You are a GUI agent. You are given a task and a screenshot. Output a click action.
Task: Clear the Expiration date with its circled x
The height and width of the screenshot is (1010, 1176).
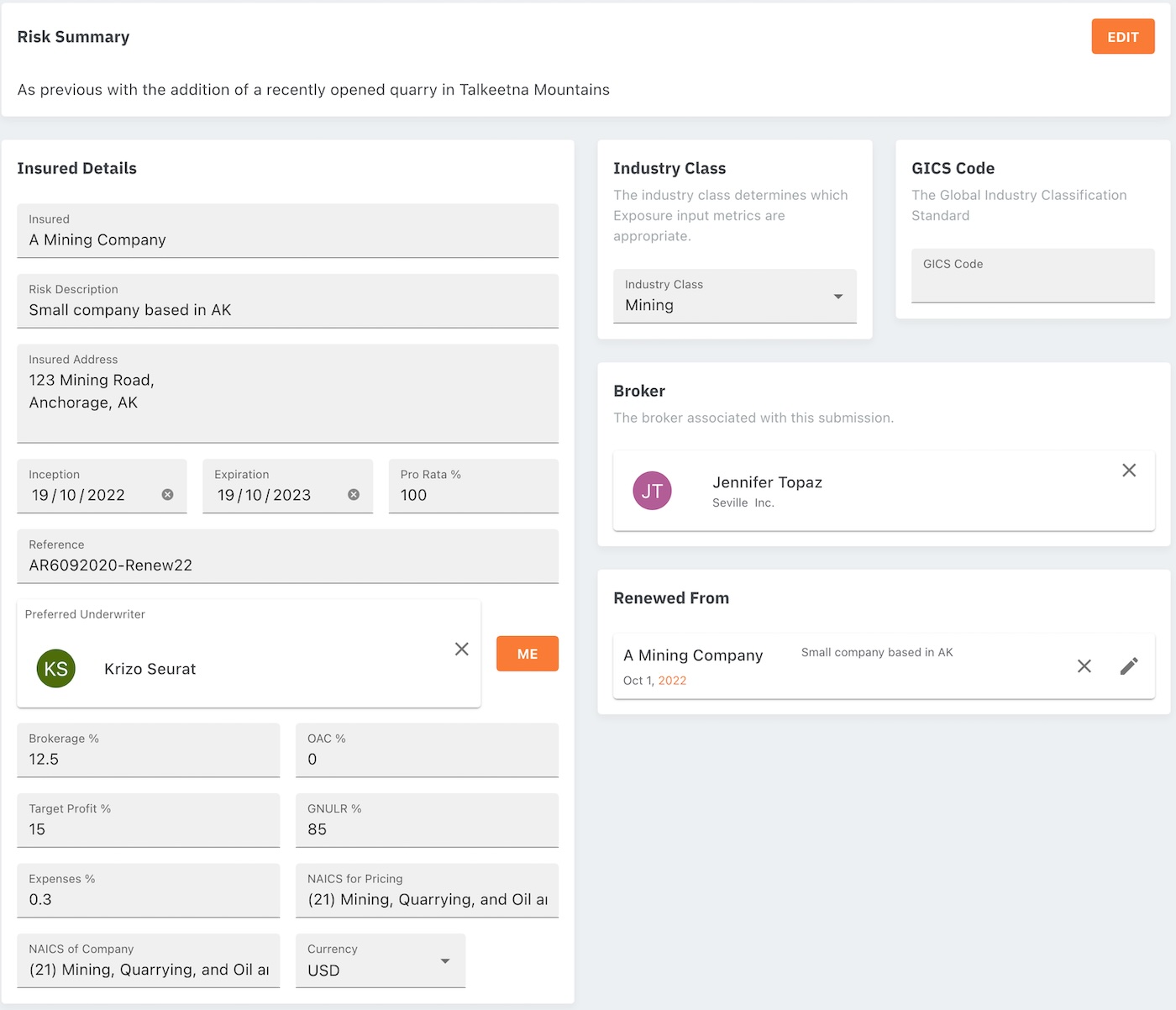point(354,495)
